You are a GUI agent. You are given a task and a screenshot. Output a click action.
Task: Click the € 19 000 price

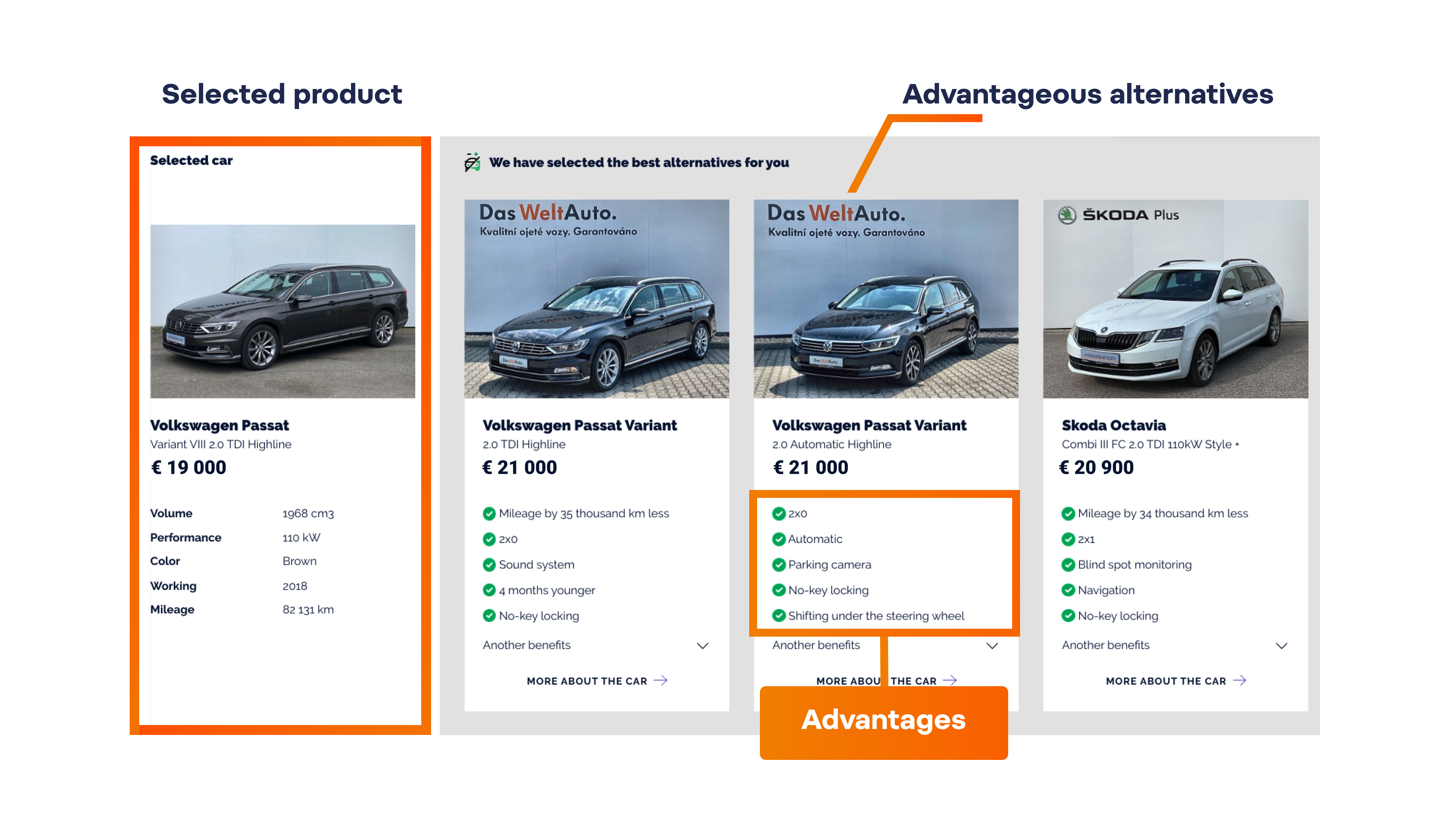click(x=189, y=467)
